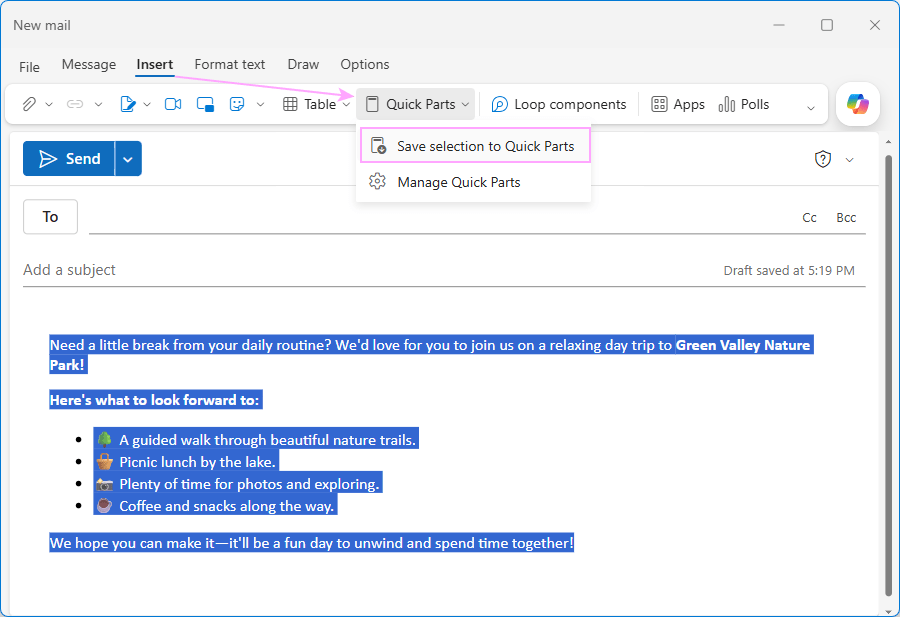Click Loop components button
Screen dimensions: 900x617
tap(558, 104)
